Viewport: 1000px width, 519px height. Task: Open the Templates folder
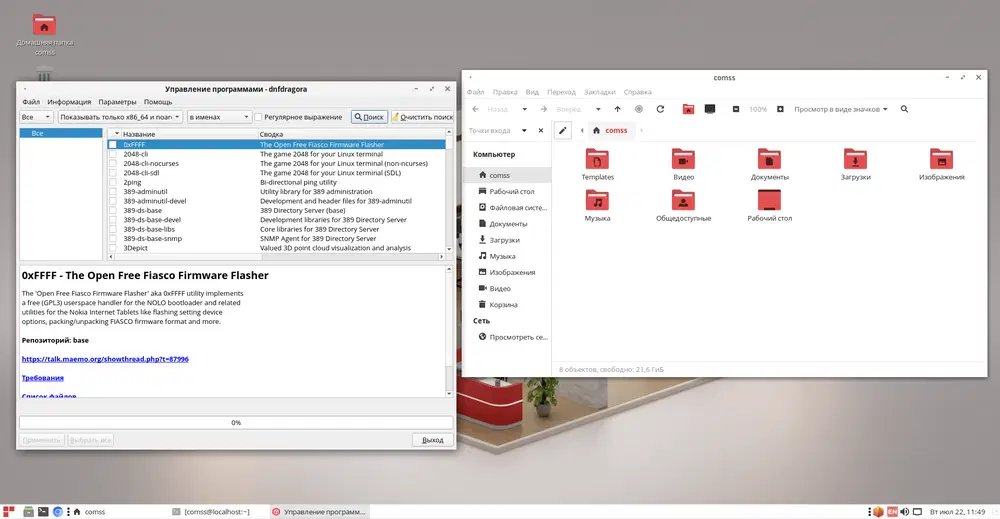point(598,164)
